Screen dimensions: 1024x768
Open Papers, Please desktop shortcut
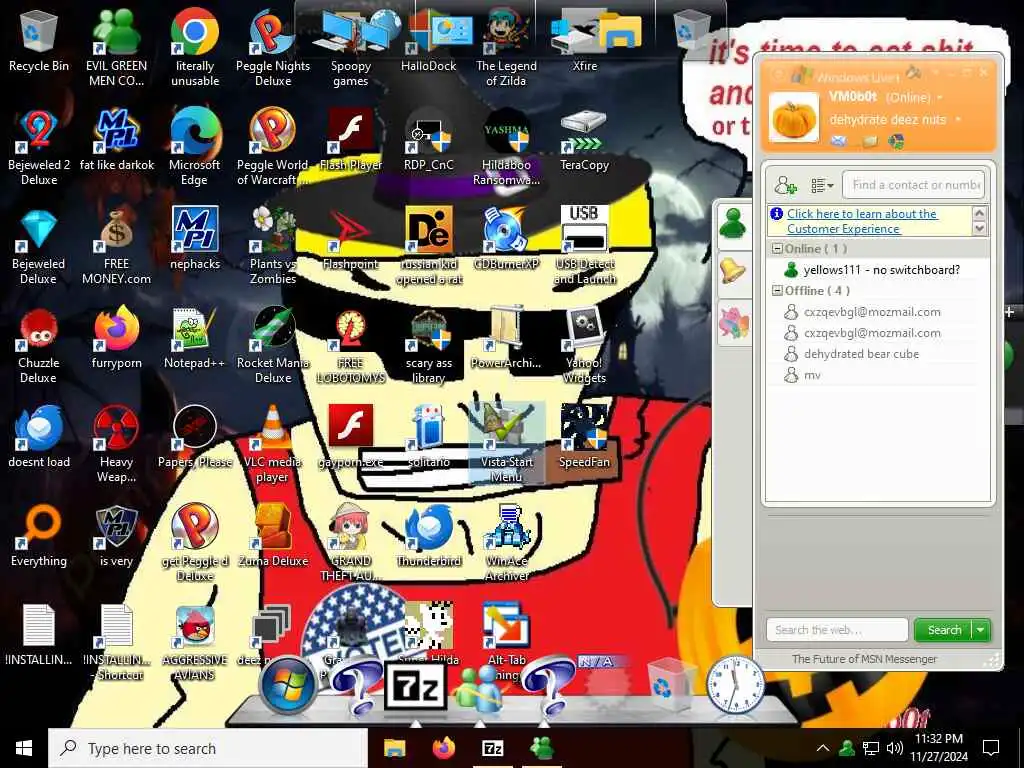coord(195,438)
